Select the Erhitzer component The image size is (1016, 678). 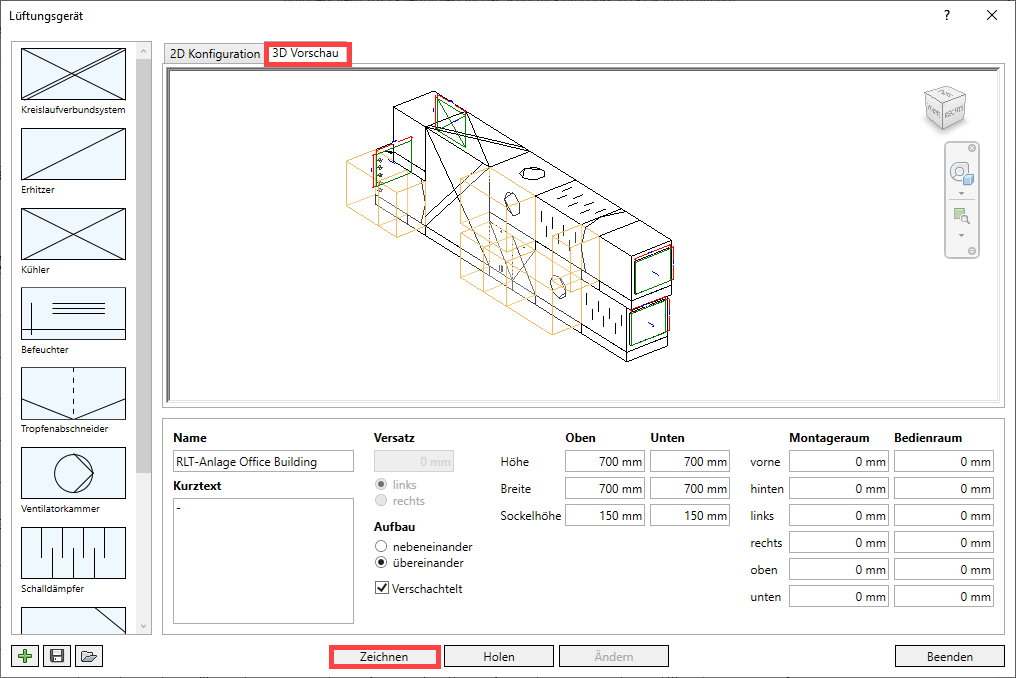click(x=73, y=154)
